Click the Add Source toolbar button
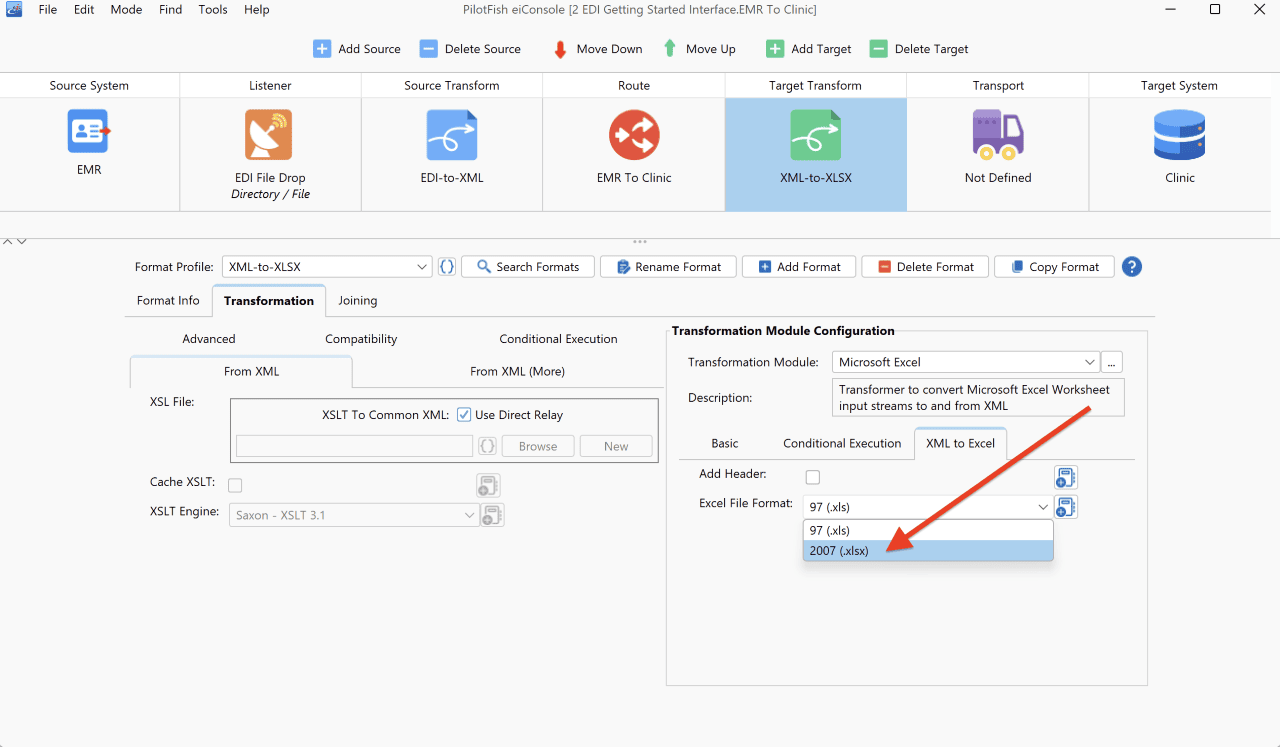 point(357,49)
